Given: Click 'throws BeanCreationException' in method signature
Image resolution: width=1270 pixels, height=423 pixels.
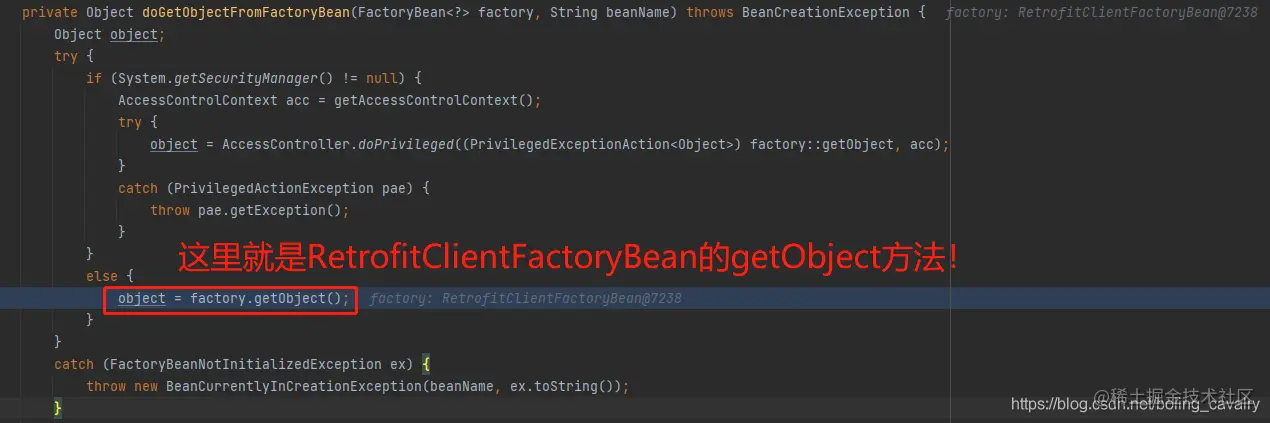Looking at the screenshot, I should point(798,12).
